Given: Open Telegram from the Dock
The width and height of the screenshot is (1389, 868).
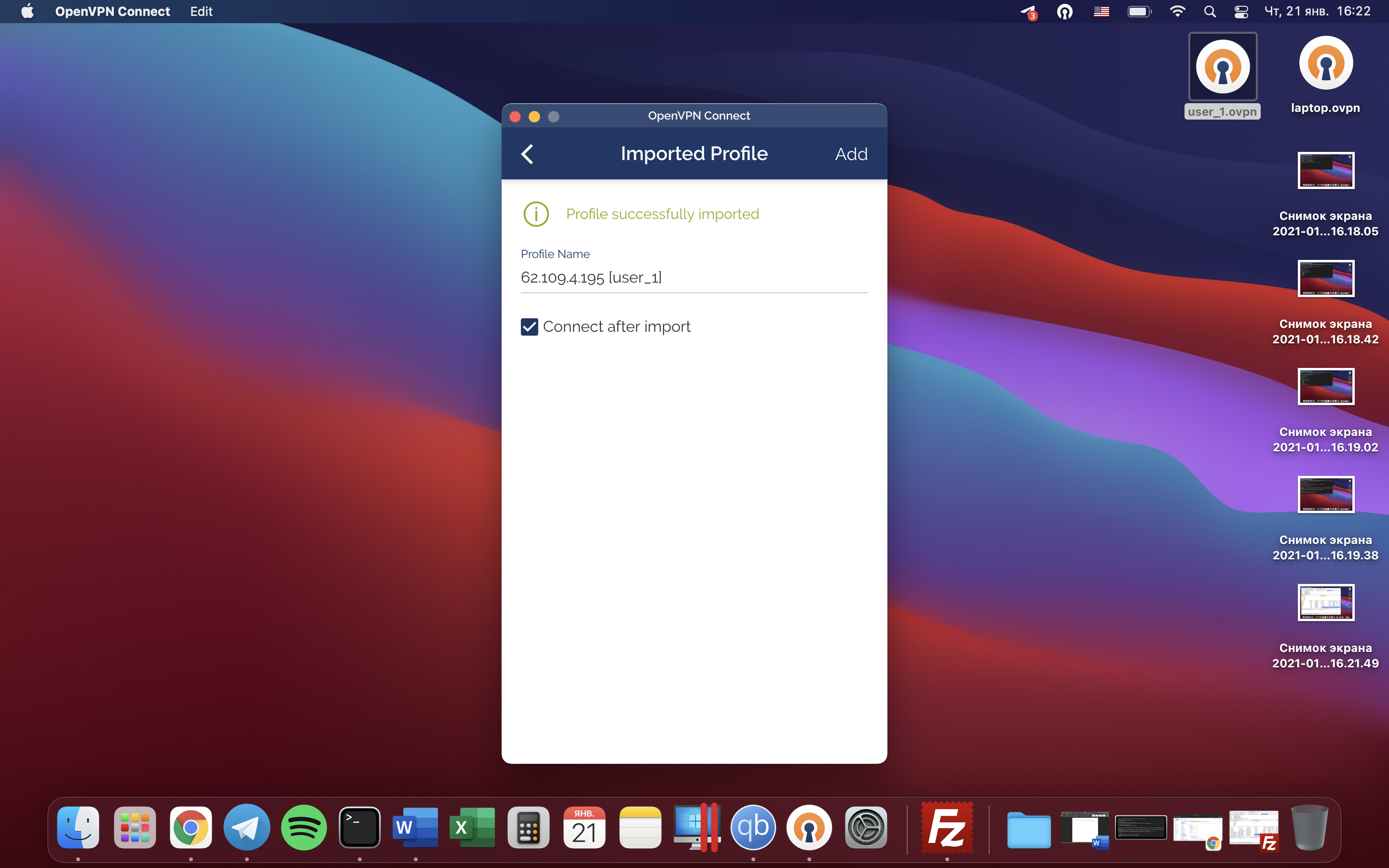Looking at the screenshot, I should [247, 827].
